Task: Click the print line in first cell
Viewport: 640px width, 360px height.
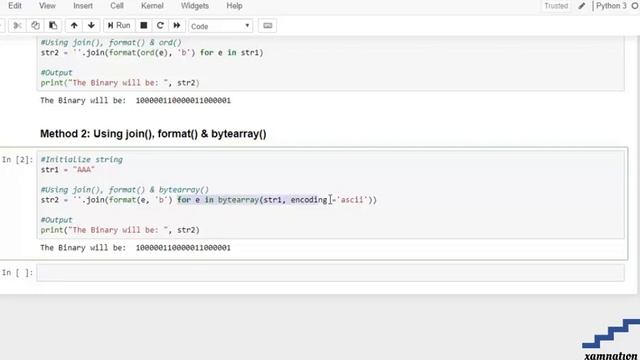Action: [120, 83]
